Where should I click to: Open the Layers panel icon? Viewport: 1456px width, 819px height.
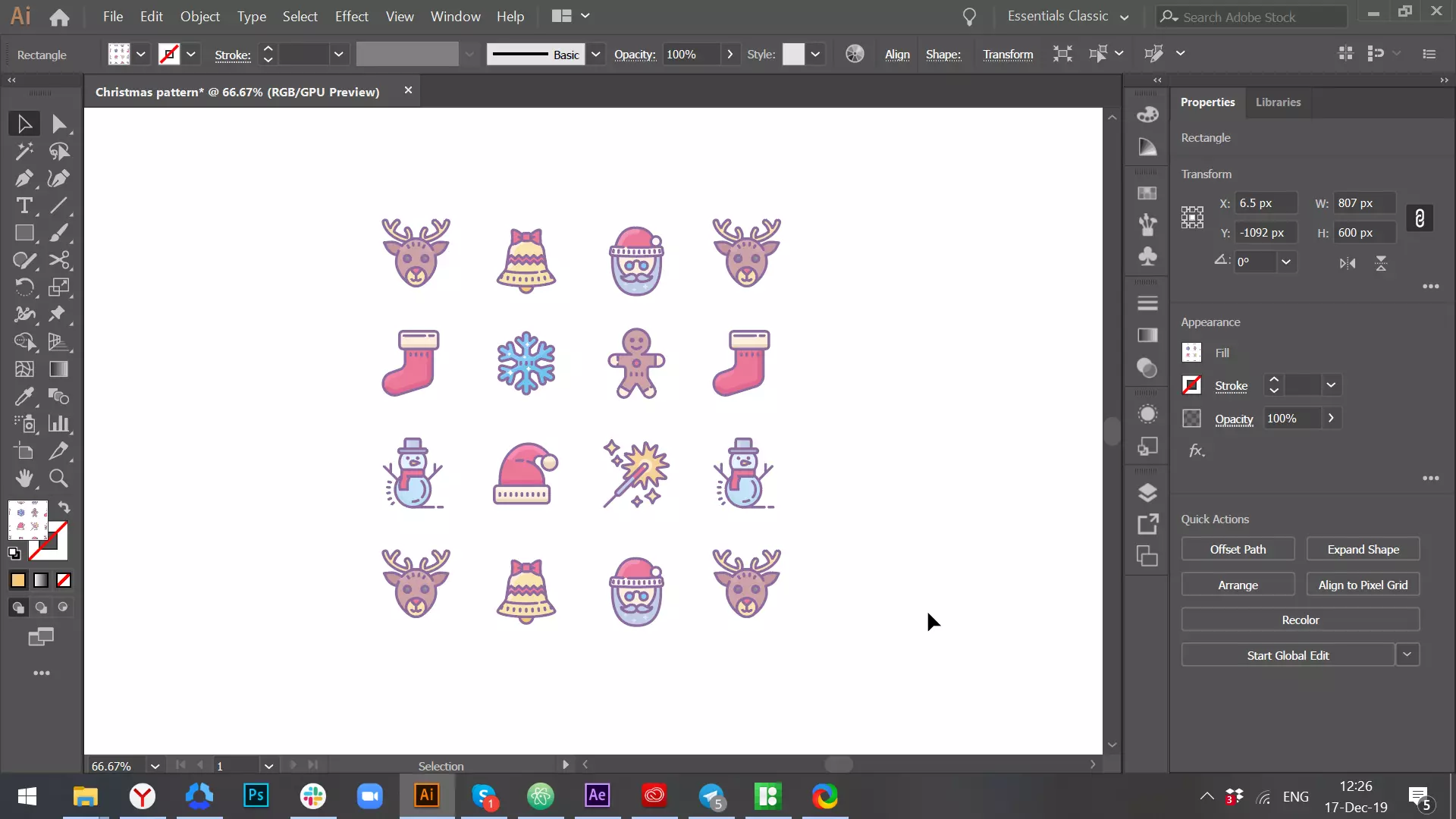pos(1147,493)
